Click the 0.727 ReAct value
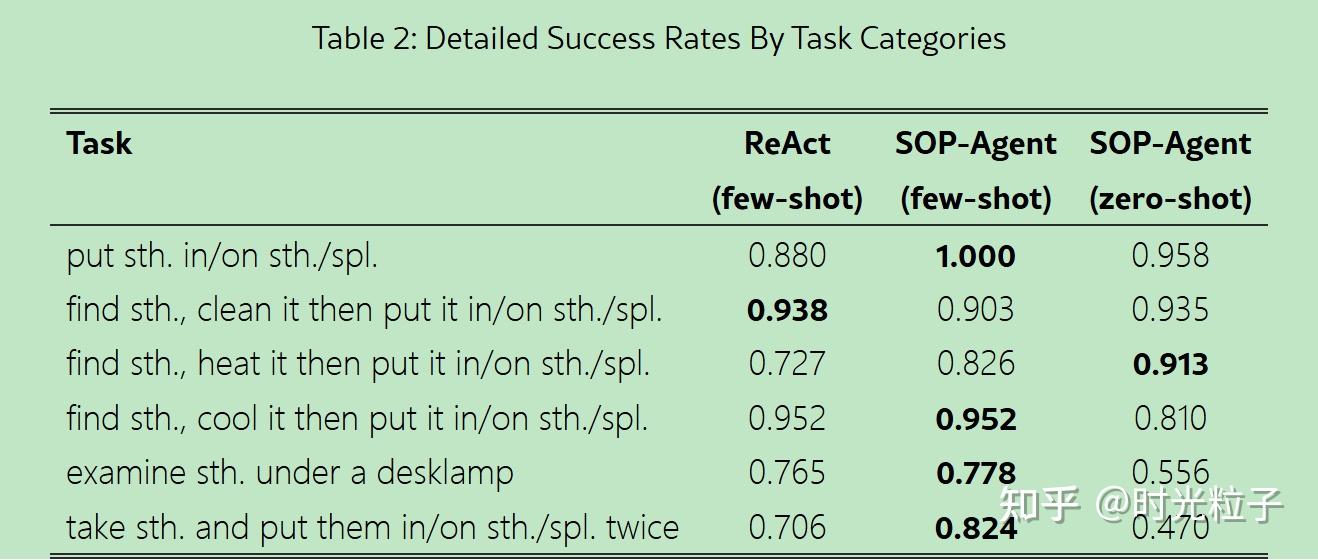The image size is (1318, 560). tap(787, 364)
